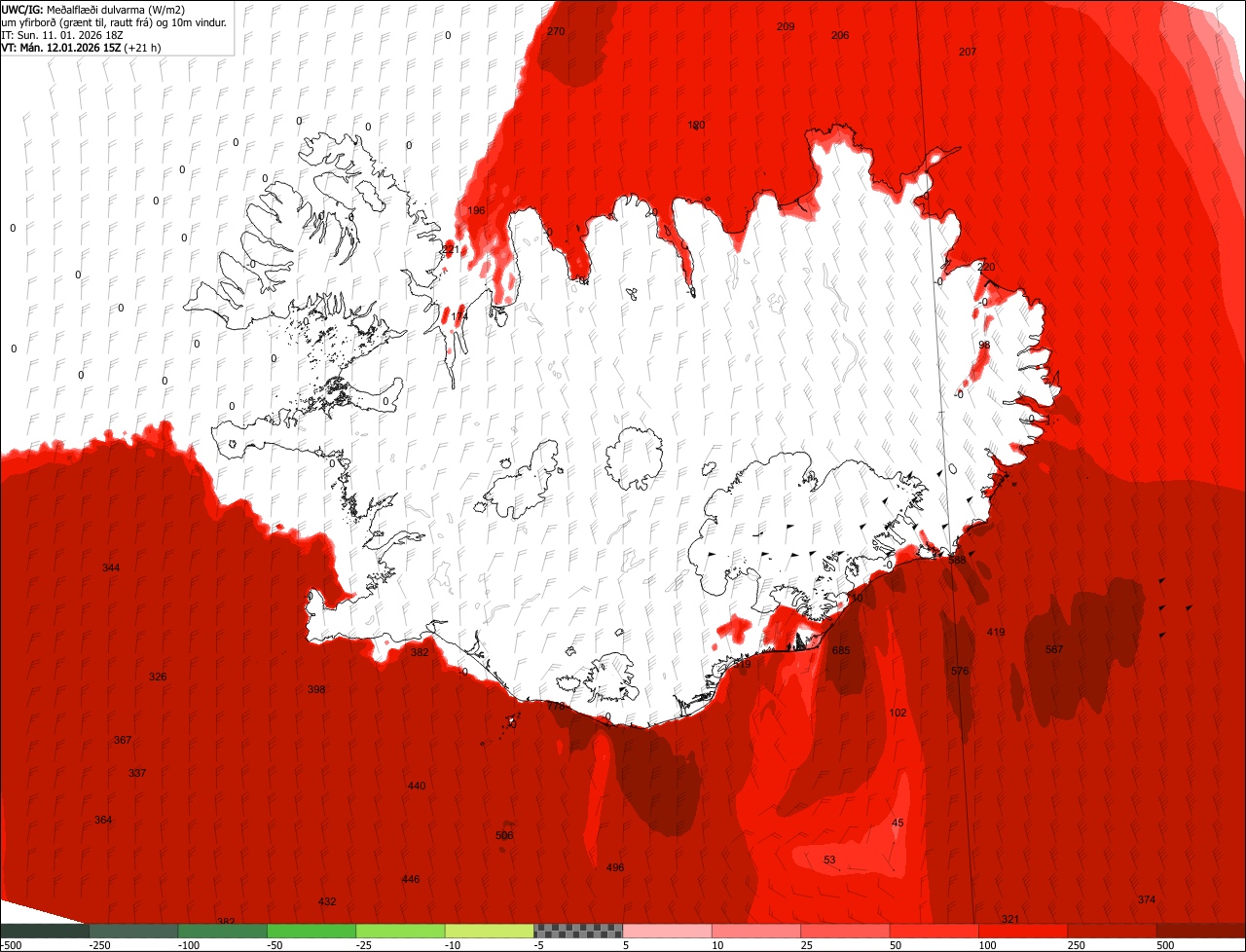Click the legend label '500'

[x=1166, y=945]
